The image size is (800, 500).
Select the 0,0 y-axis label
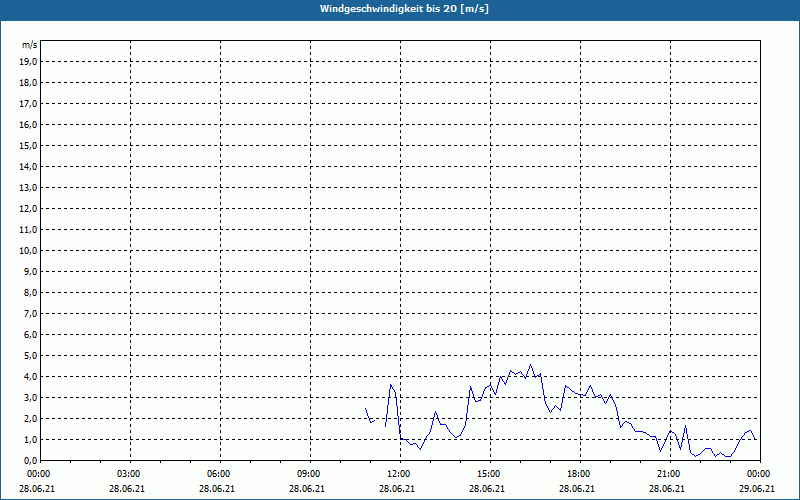[30, 460]
